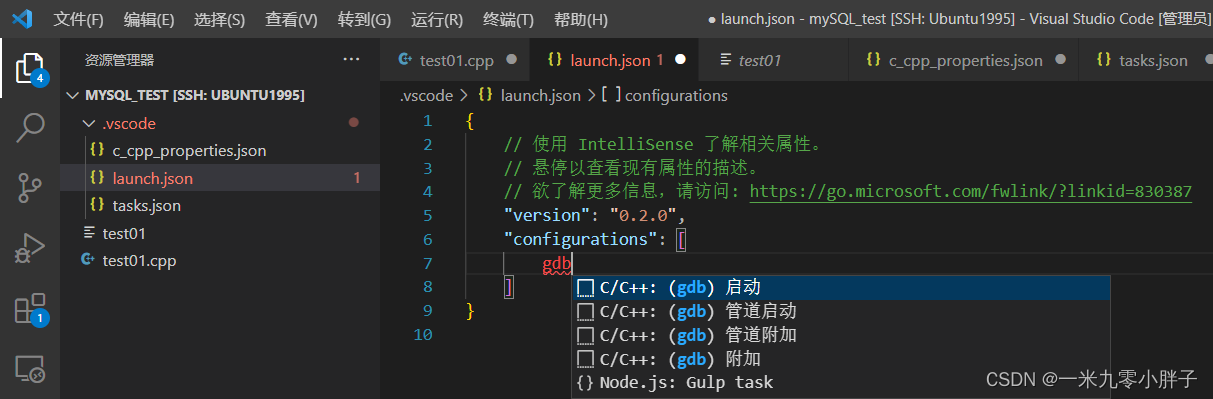
Task: Click the VS Code logo icon
Action: pyautogui.click(x=24, y=19)
